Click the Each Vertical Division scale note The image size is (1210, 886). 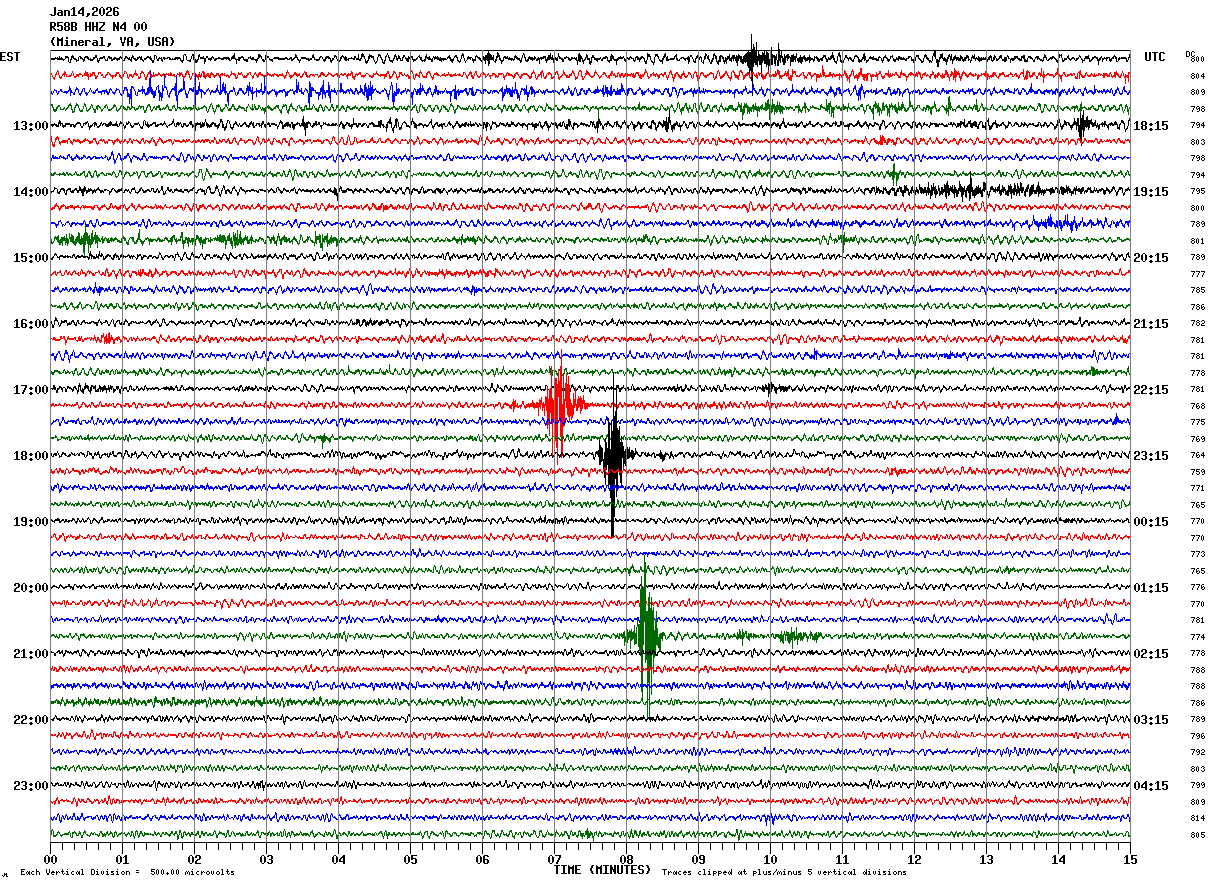(128, 873)
